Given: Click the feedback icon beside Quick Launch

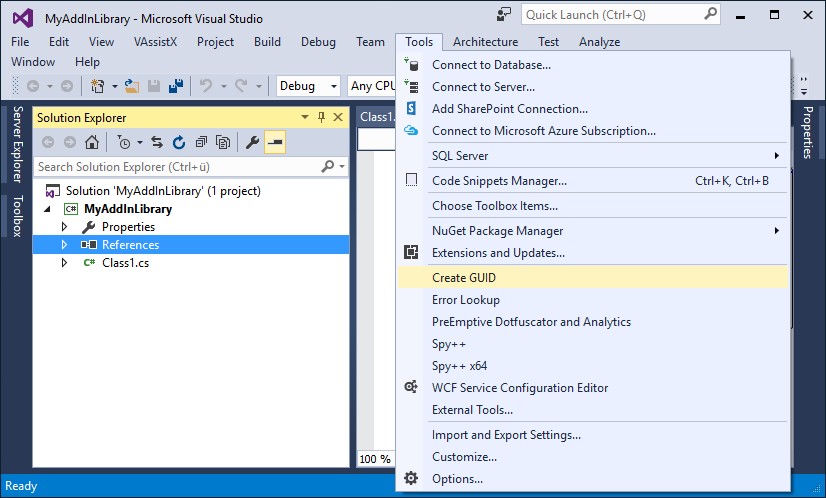Looking at the screenshot, I should tap(502, 15).
